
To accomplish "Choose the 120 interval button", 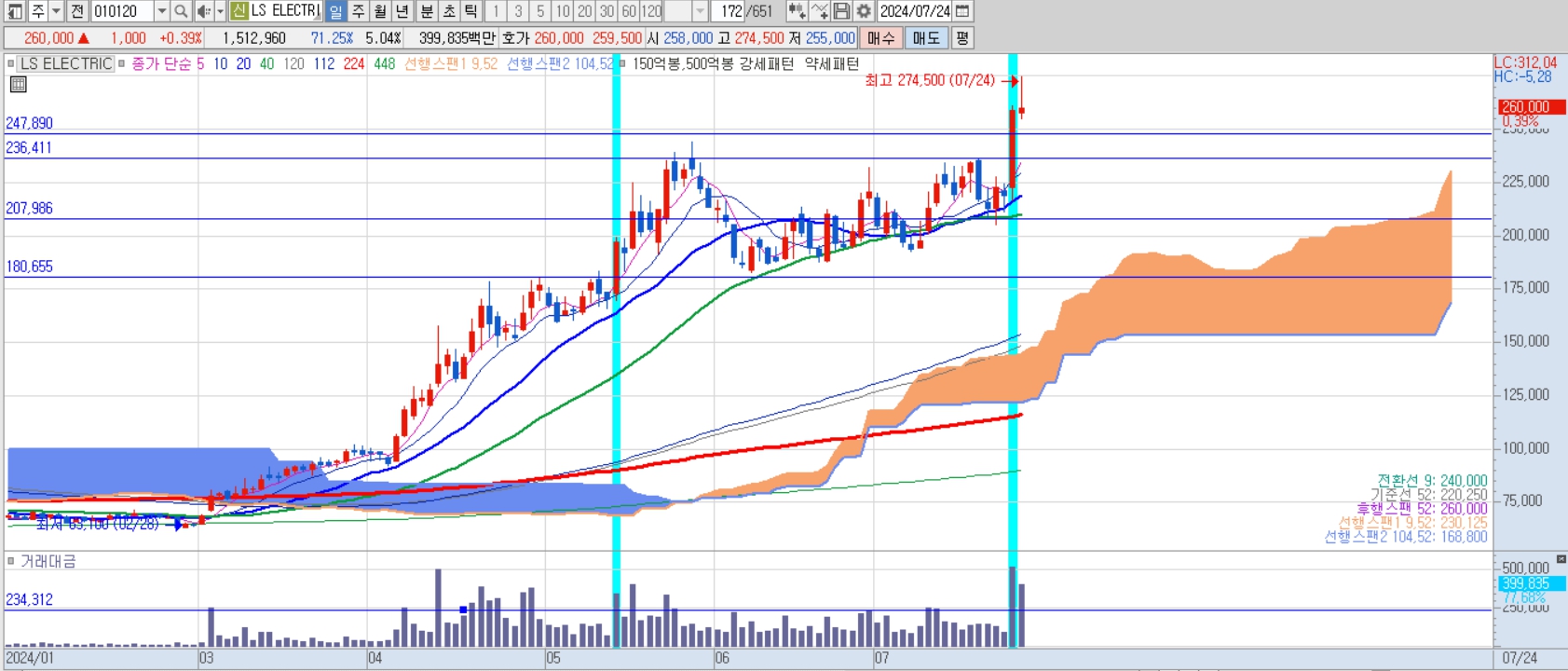I will [x=651, y=11].
